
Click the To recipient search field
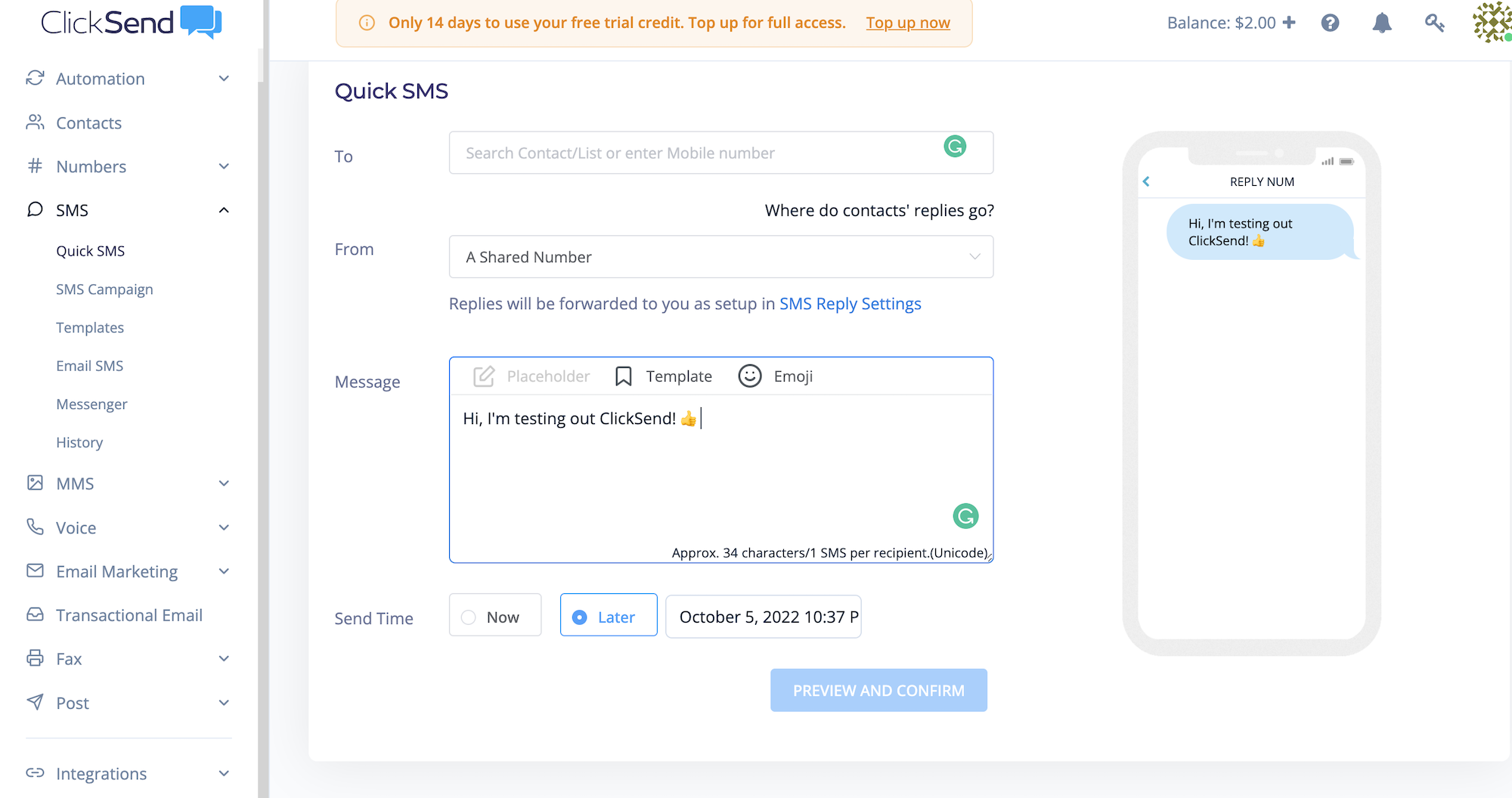pyautogui.click(x=721, y=153)
